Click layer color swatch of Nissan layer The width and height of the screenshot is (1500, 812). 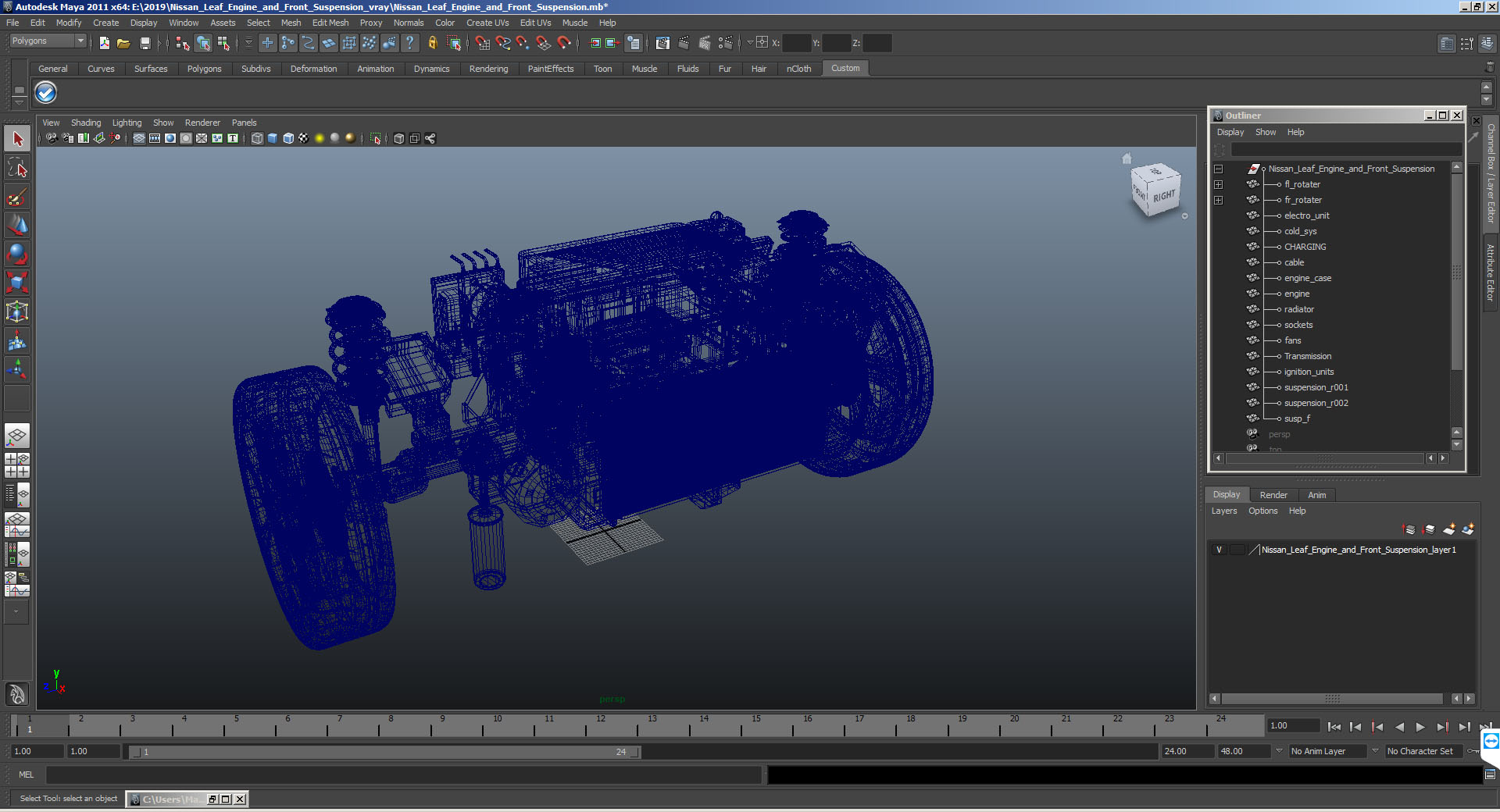1254,550
